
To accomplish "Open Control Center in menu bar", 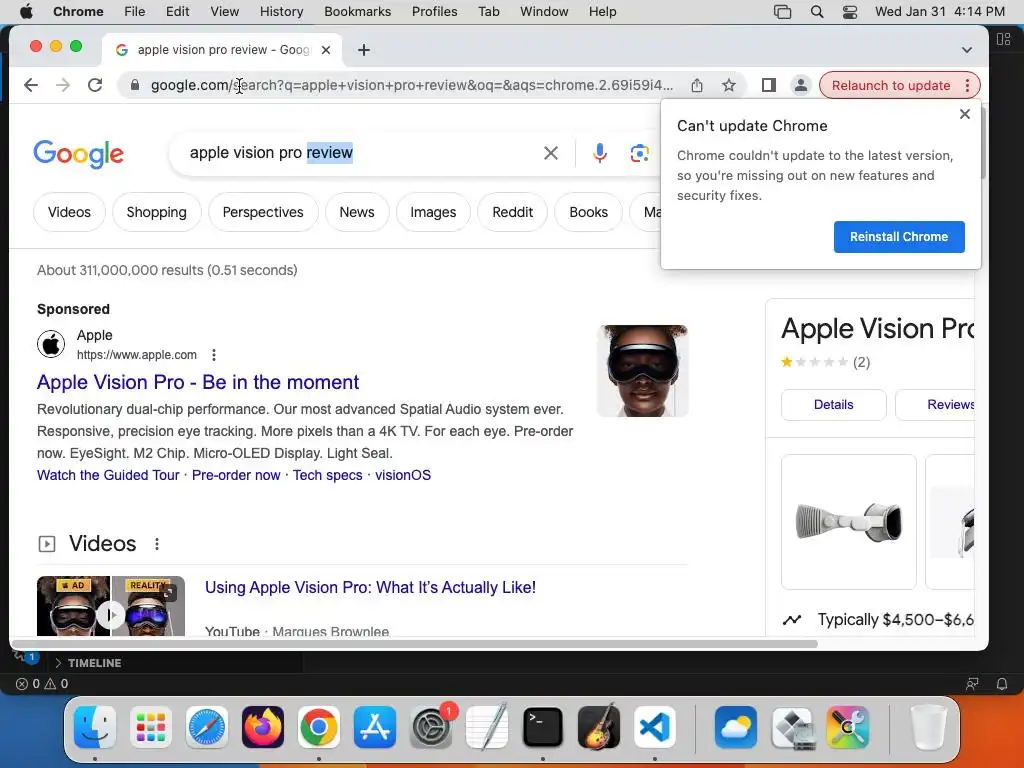I will click(850, 12).
